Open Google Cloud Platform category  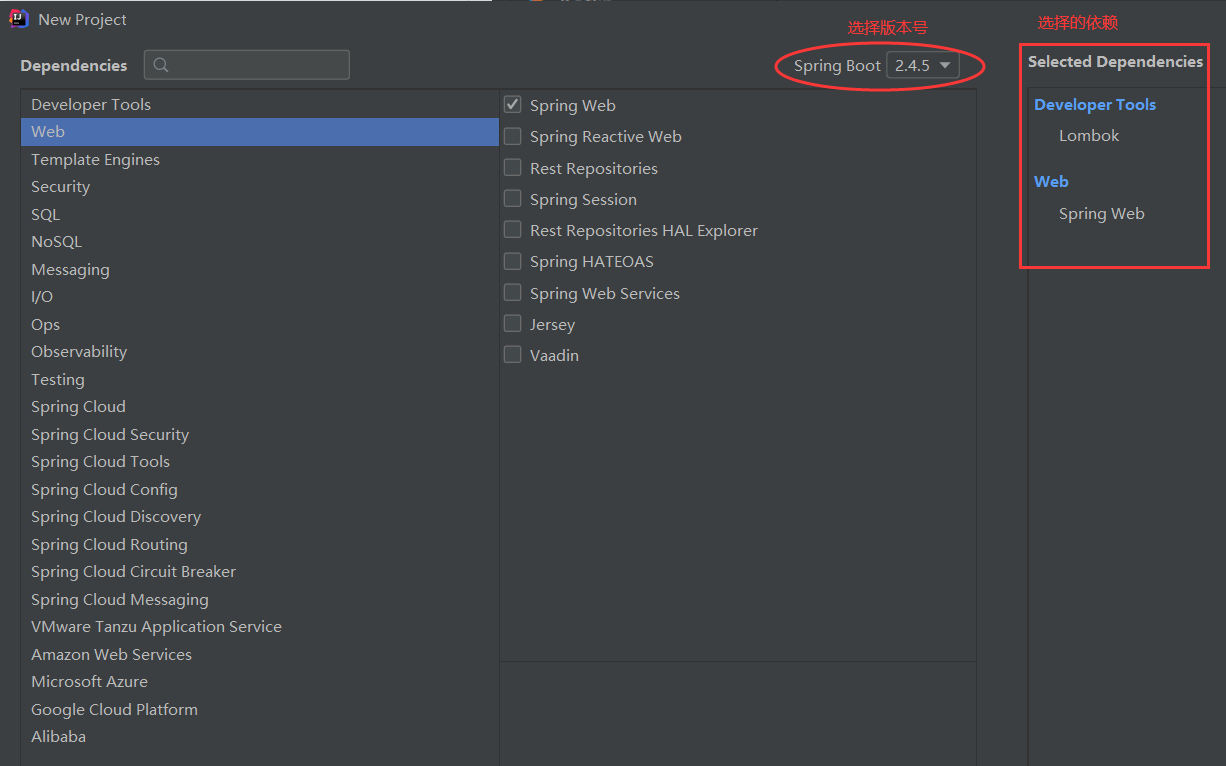[259, 709]
